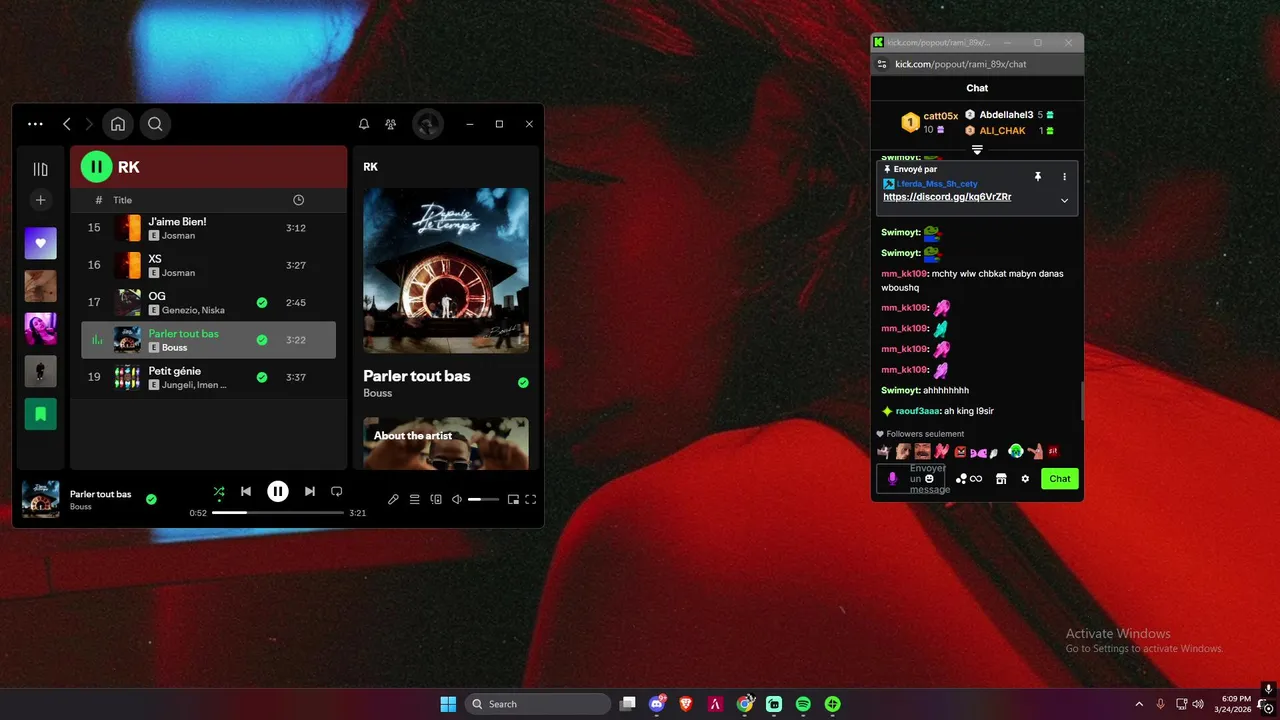This screenshot has height=720, width=1280.
Task: Open catt05x top gifter profile
Action: [941, 116]
